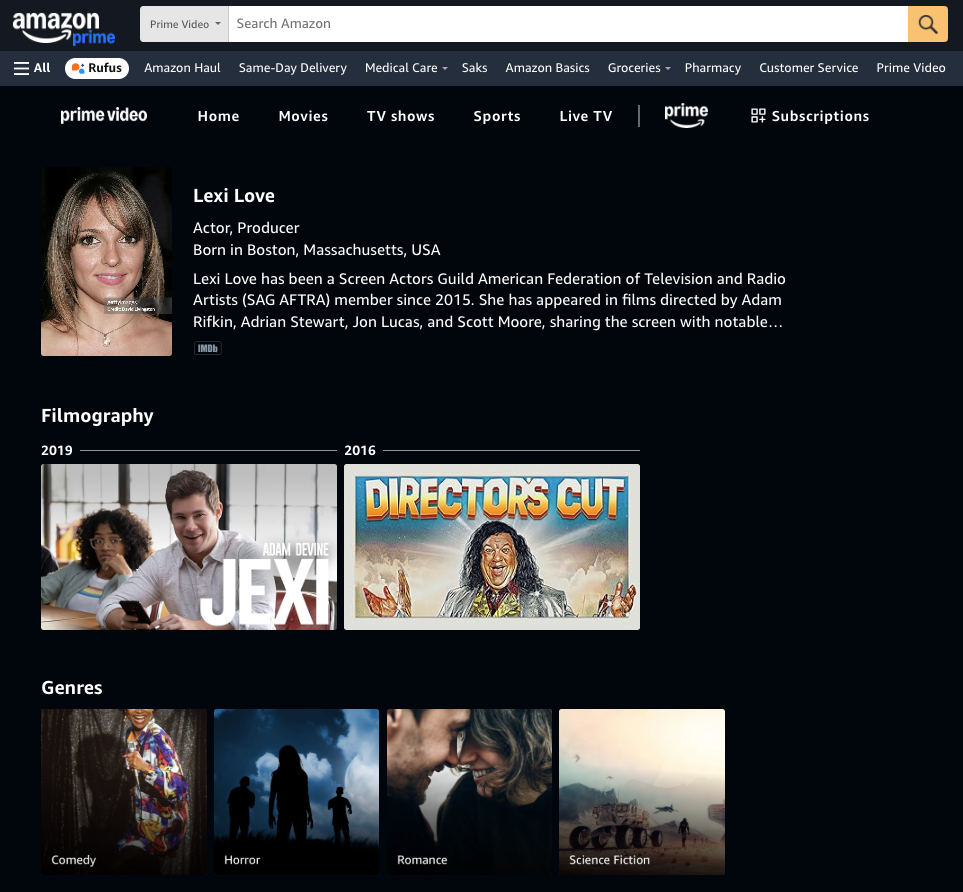The height and width of the screenshot is (892, 963).
Task: Open Prime Video in the top nav bar
Action: 910,68
